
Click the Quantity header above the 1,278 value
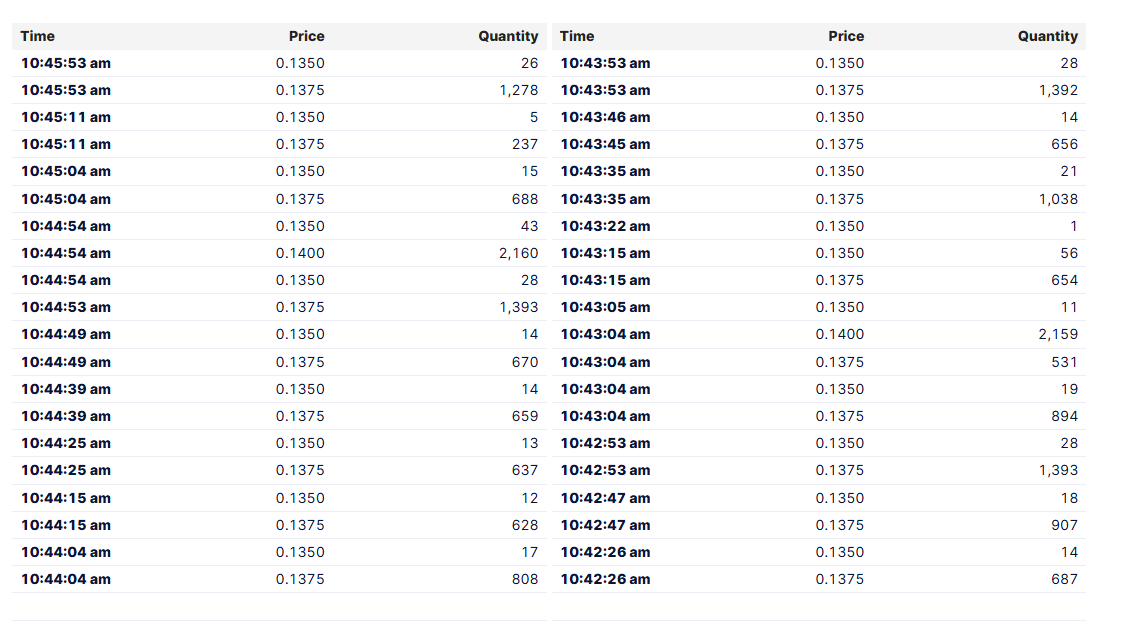pos(508,36)
